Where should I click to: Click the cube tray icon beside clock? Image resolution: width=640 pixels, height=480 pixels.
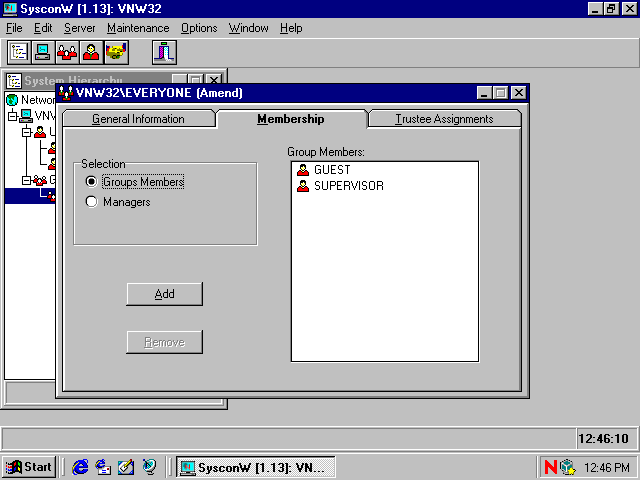[x=567, y=467]
